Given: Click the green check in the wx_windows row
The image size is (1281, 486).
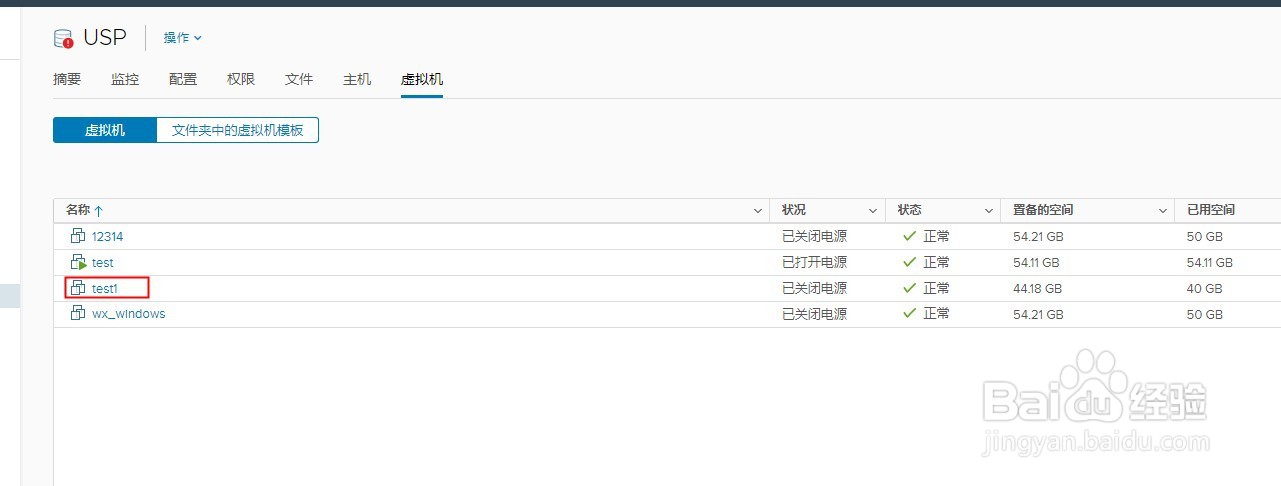Looking at the screenshot, I should click(909, 313).
